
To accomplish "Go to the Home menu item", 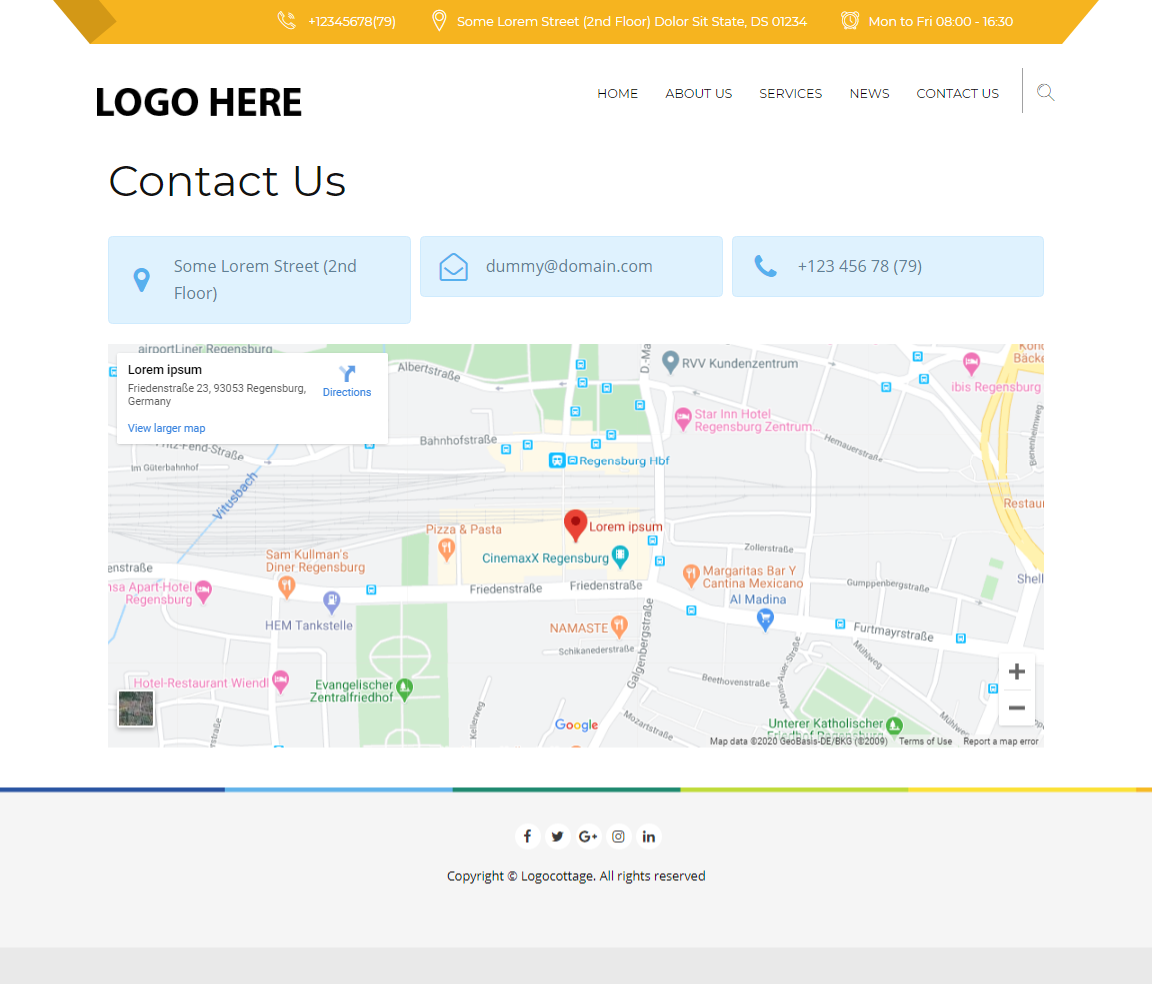I will pos(617,93).
